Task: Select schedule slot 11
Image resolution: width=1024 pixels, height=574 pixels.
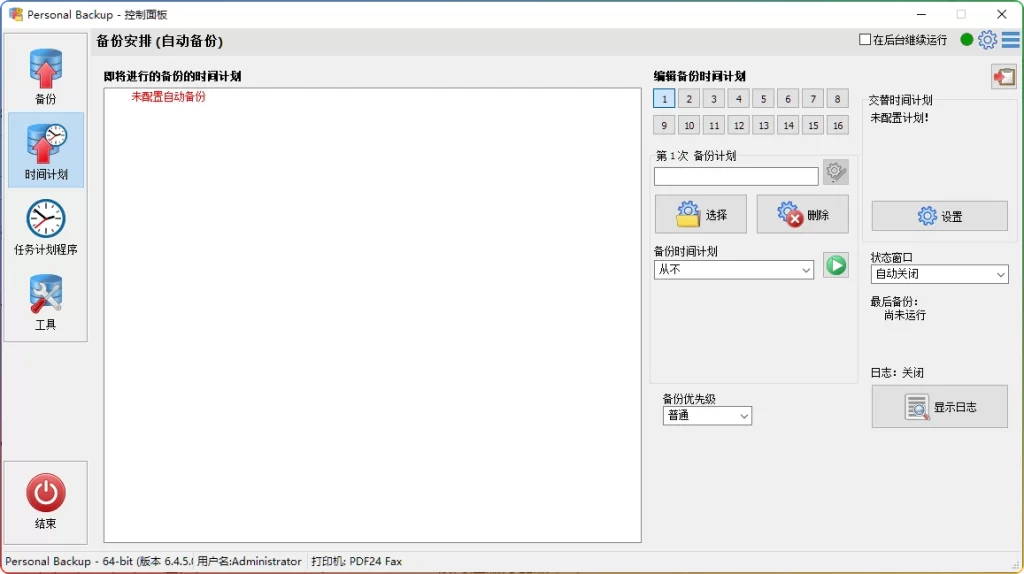Action: 714,125
